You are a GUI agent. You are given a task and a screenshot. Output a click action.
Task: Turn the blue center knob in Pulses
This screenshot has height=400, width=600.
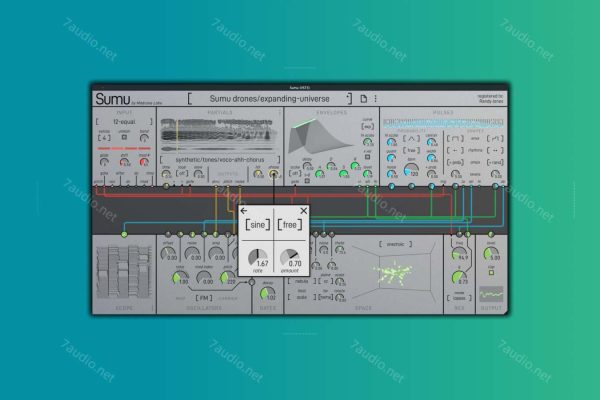point(432,142)
